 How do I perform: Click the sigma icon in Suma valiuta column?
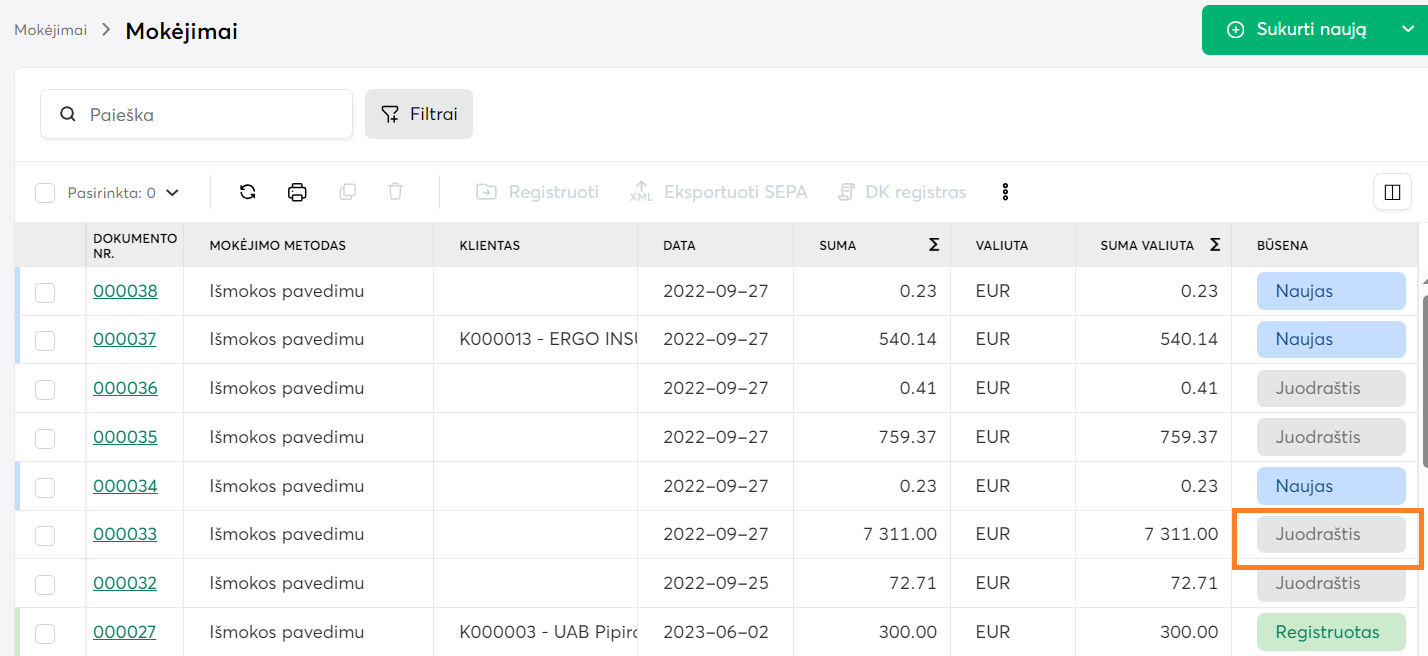(1214, 245)
